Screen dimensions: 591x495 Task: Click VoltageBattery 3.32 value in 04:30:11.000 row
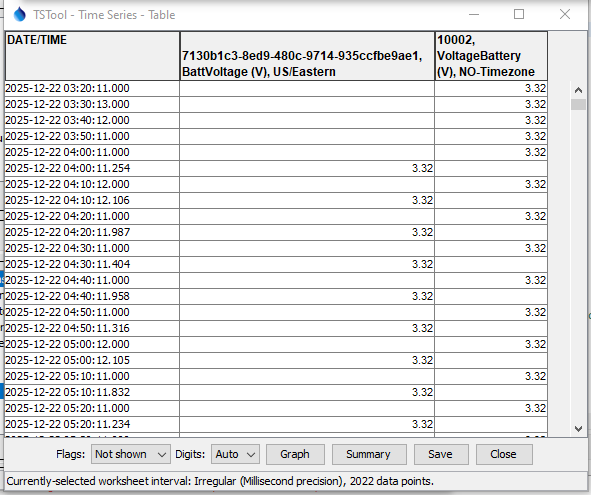tap(491, 248)
